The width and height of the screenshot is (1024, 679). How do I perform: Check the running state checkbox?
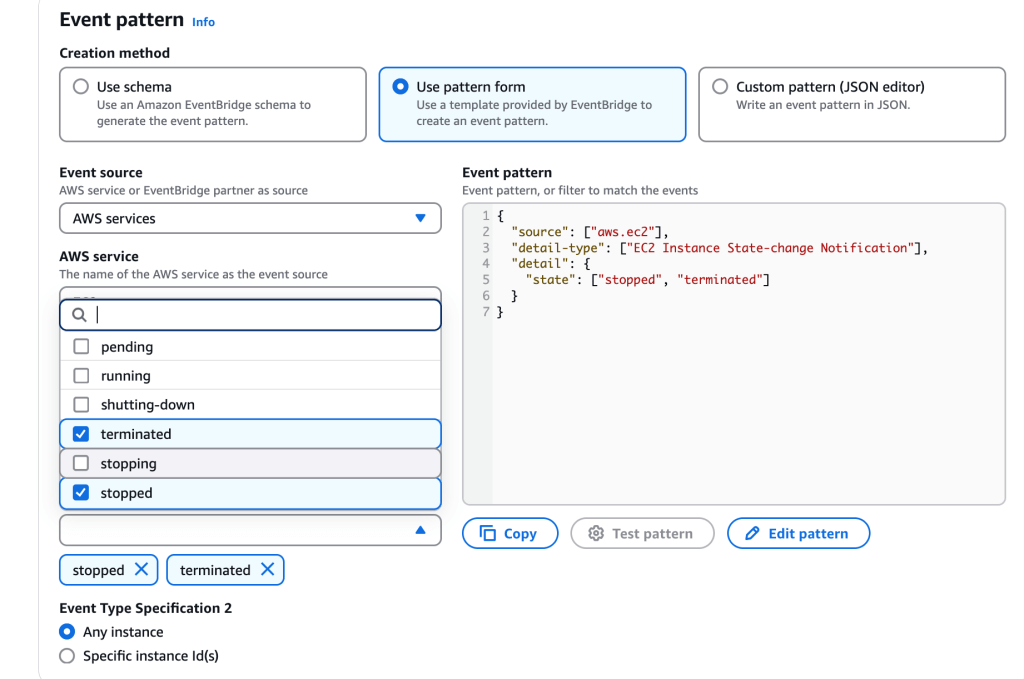click(82, 376)
